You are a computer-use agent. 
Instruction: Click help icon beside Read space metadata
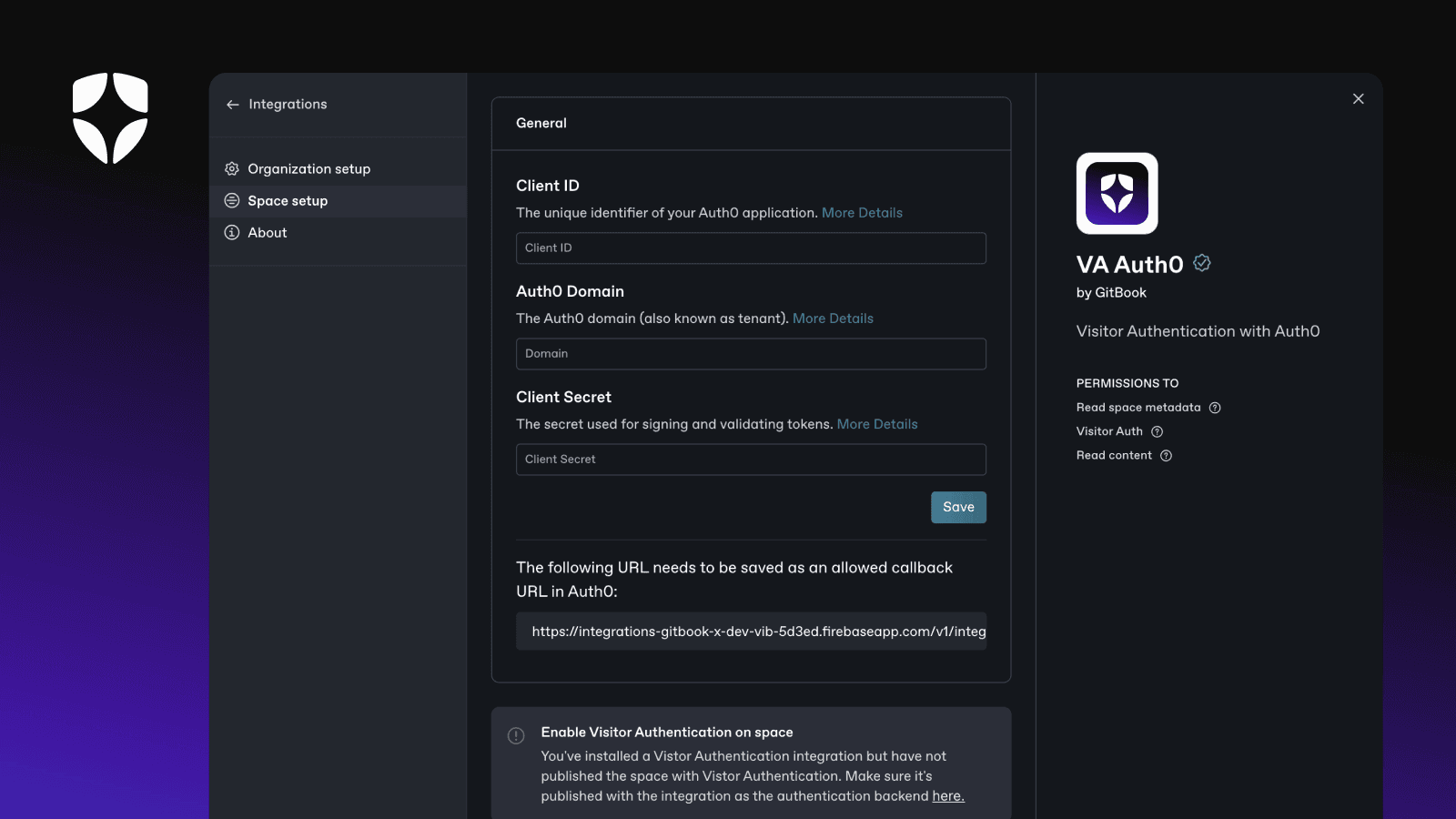click(x=1215, y=408)
